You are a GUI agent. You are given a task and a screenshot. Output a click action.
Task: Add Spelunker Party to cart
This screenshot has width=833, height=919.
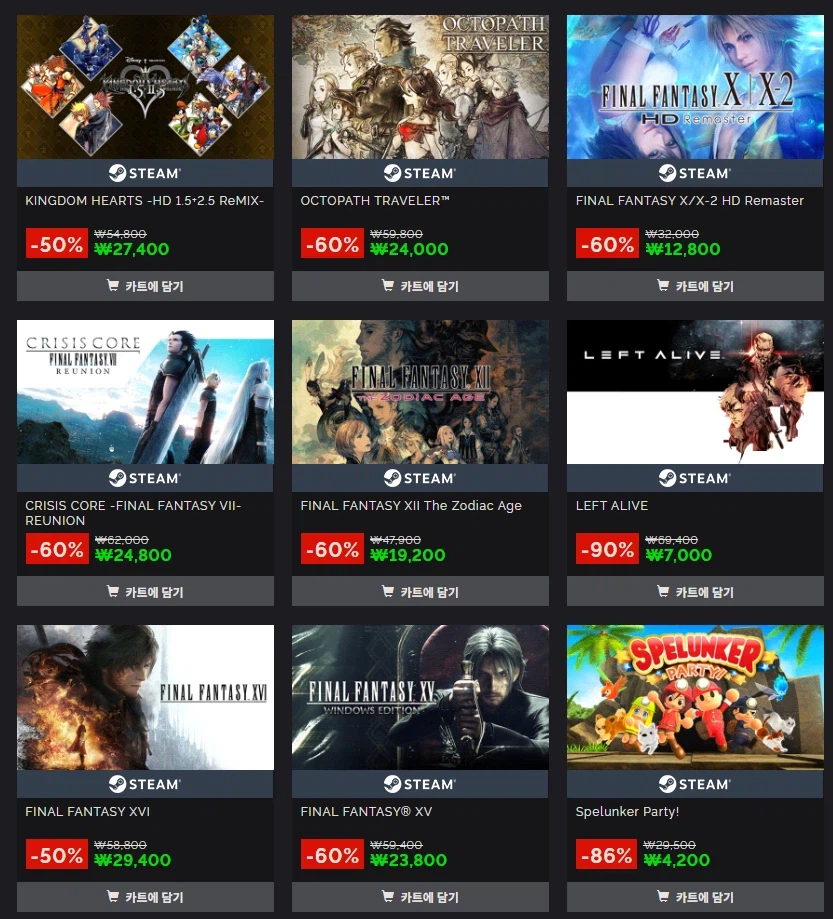point(695,897)
